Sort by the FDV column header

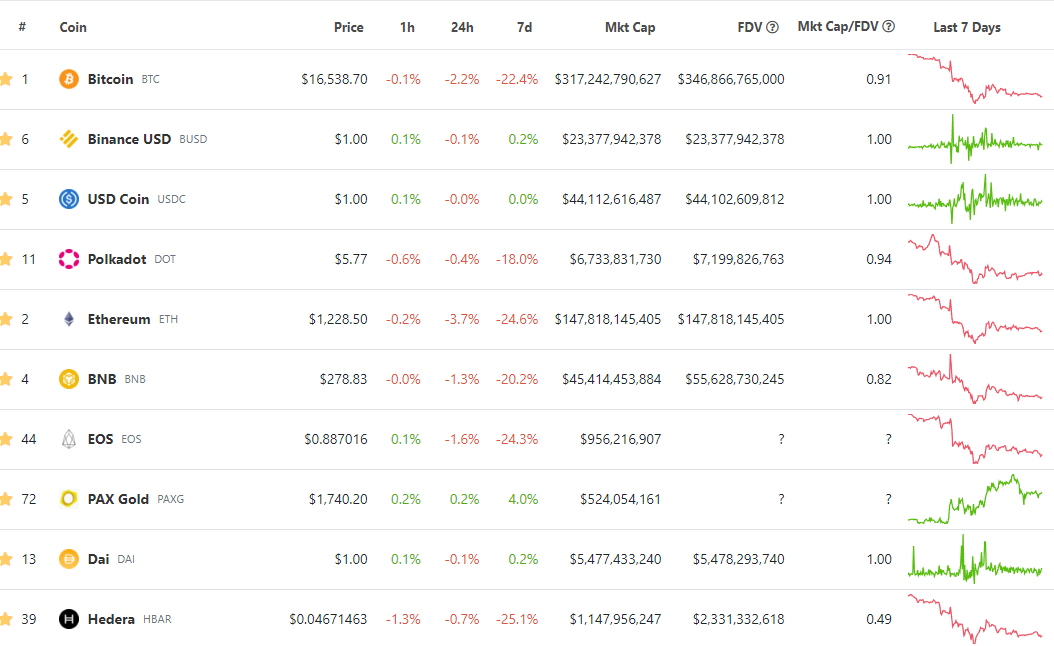pyautogui.click(x=749, y=27)
